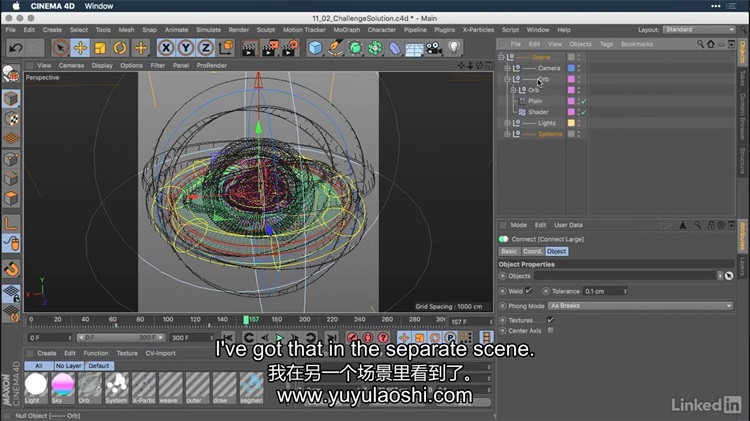Click Render View clapperboard icon
This screenshot has width=750, height=421.
(249, 48)
